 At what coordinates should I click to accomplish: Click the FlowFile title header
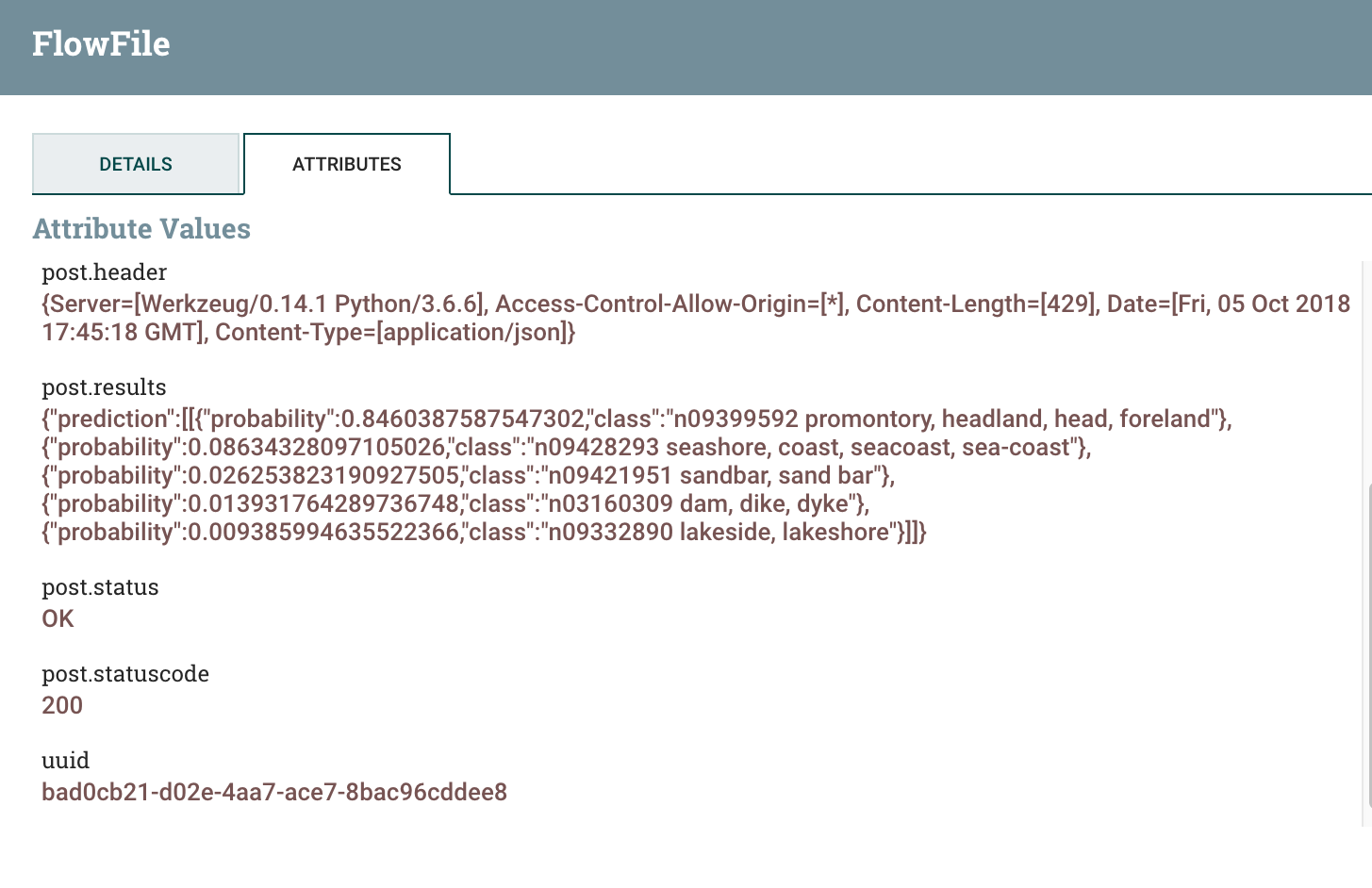click(101, 43)
